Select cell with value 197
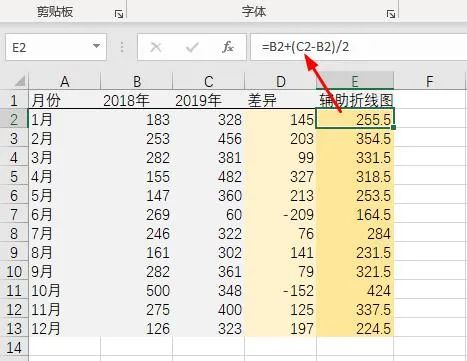The image size is (467, 361). coord(281,329)
